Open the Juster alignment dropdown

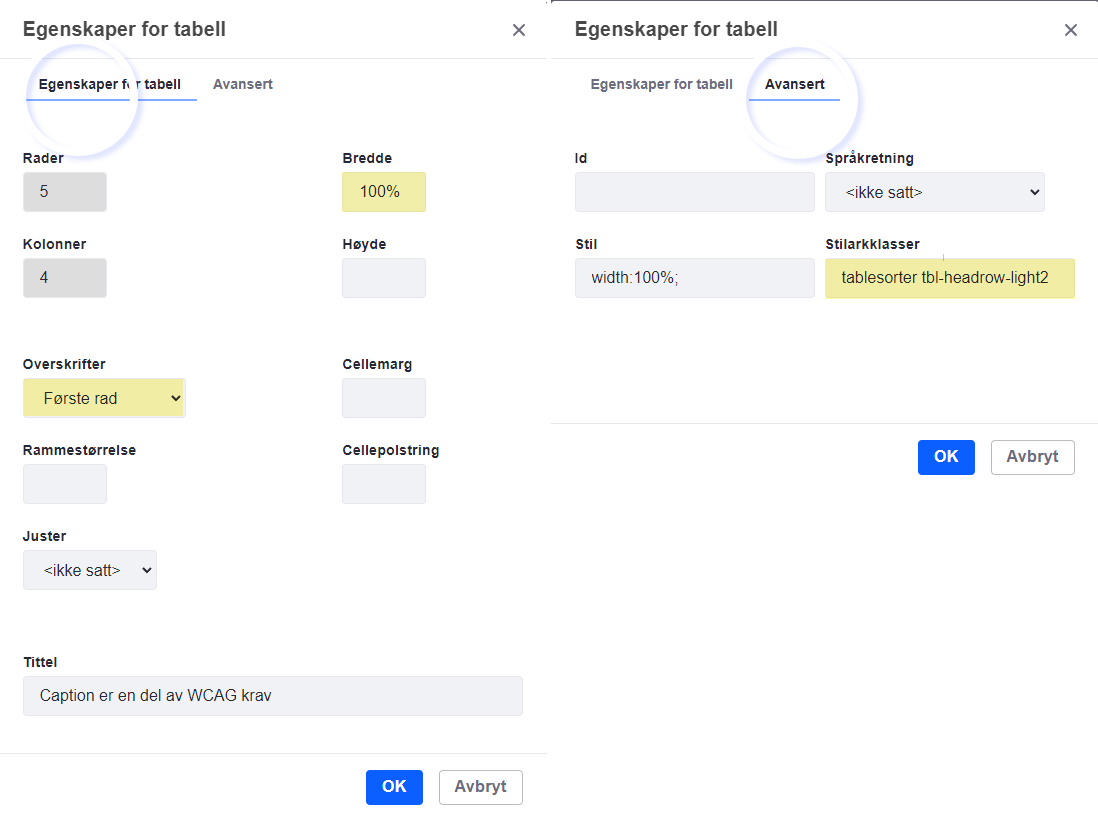(90, 570)
